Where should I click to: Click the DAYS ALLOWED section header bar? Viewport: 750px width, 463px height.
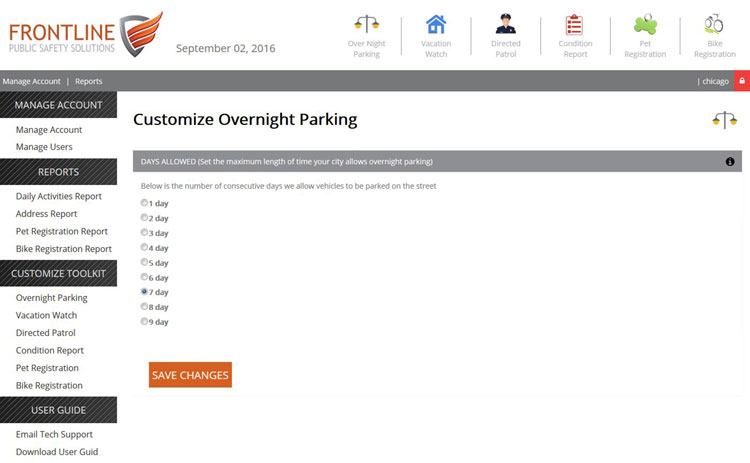pyautogui.click(x=437, y=162)
